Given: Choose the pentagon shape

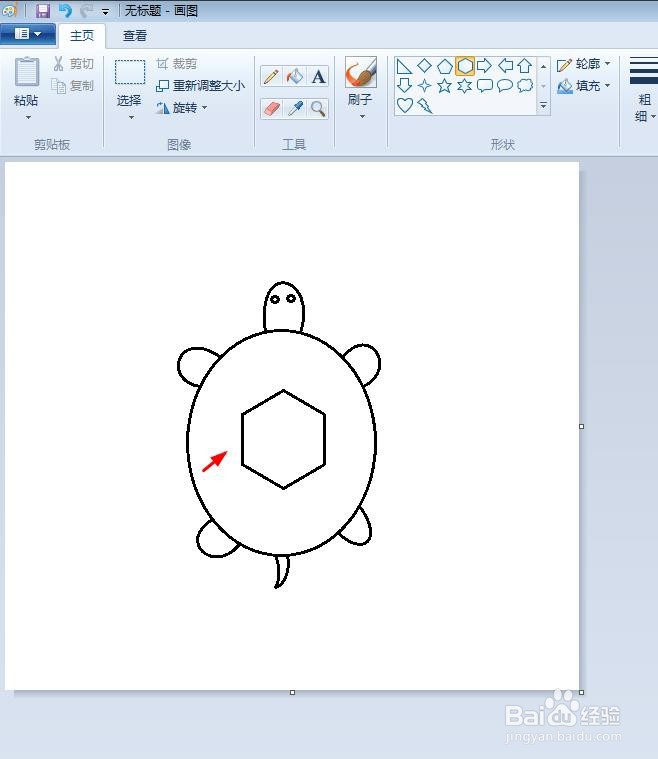Looking at the screenshot, I should click(444, 66).
